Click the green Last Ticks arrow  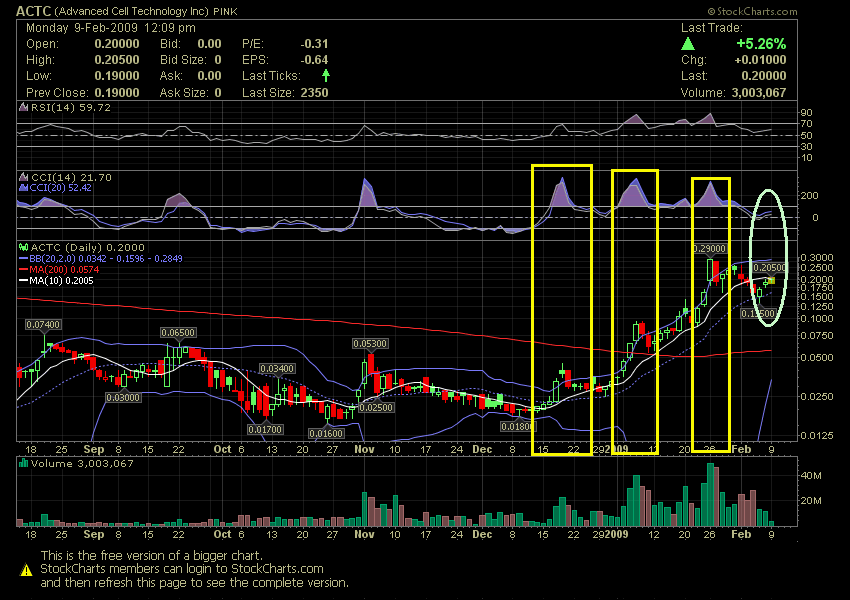point(325,75)
